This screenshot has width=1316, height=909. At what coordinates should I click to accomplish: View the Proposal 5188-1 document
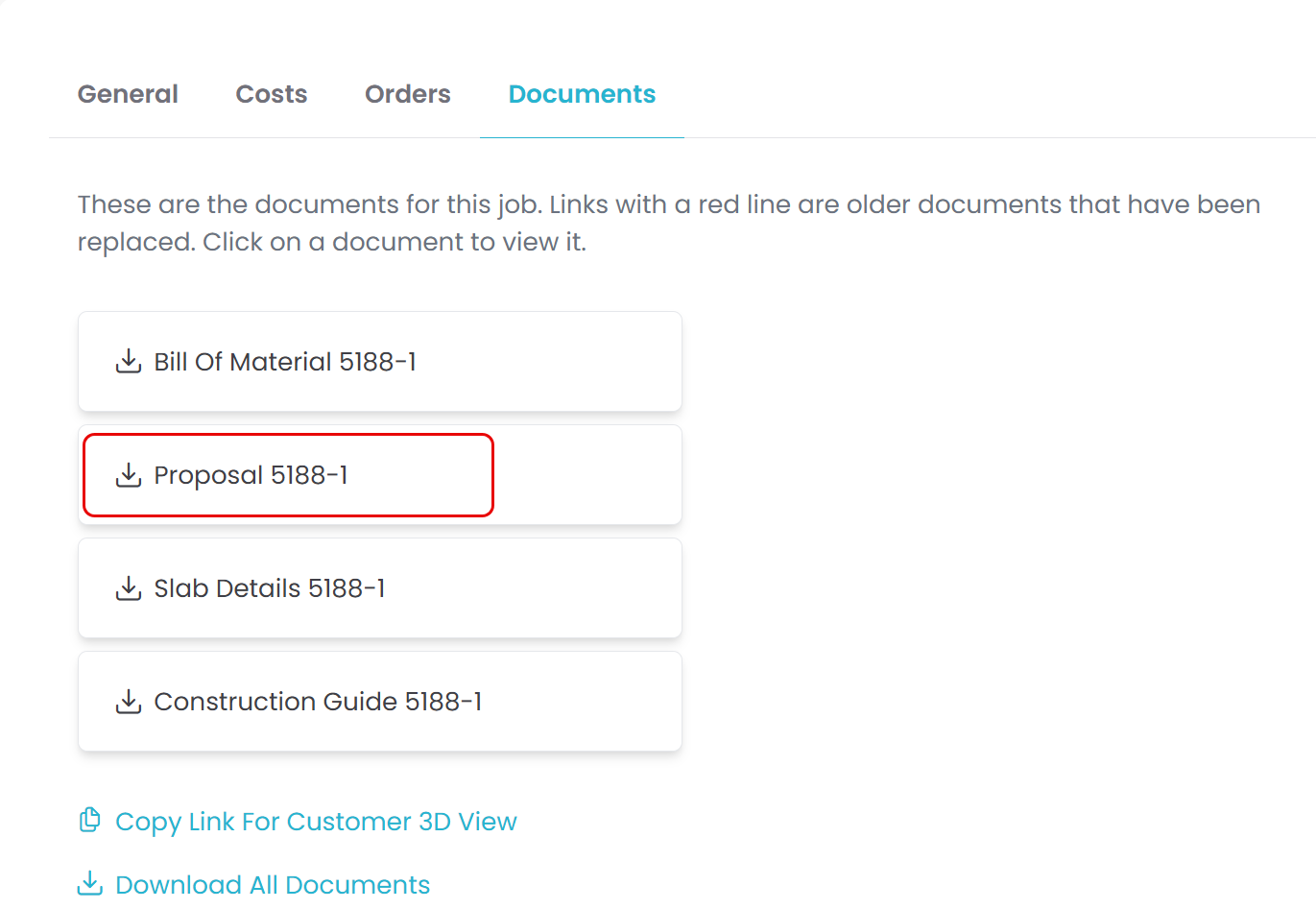(251, 475)
